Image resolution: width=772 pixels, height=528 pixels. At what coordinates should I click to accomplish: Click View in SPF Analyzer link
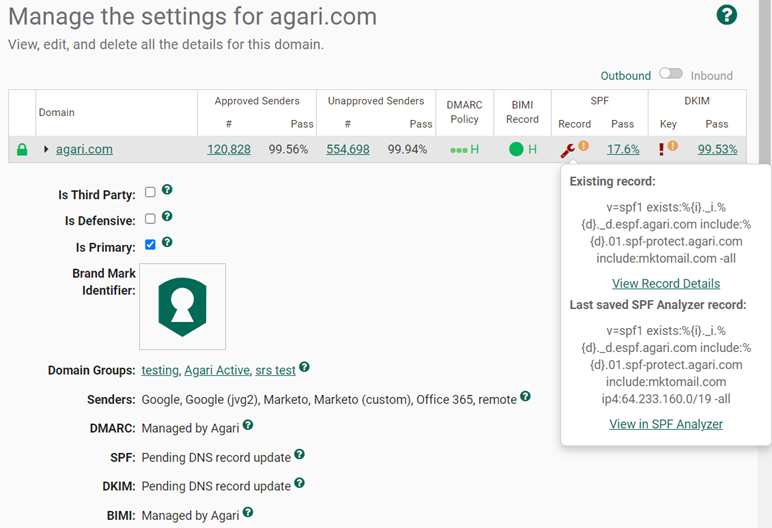(666, 424)
